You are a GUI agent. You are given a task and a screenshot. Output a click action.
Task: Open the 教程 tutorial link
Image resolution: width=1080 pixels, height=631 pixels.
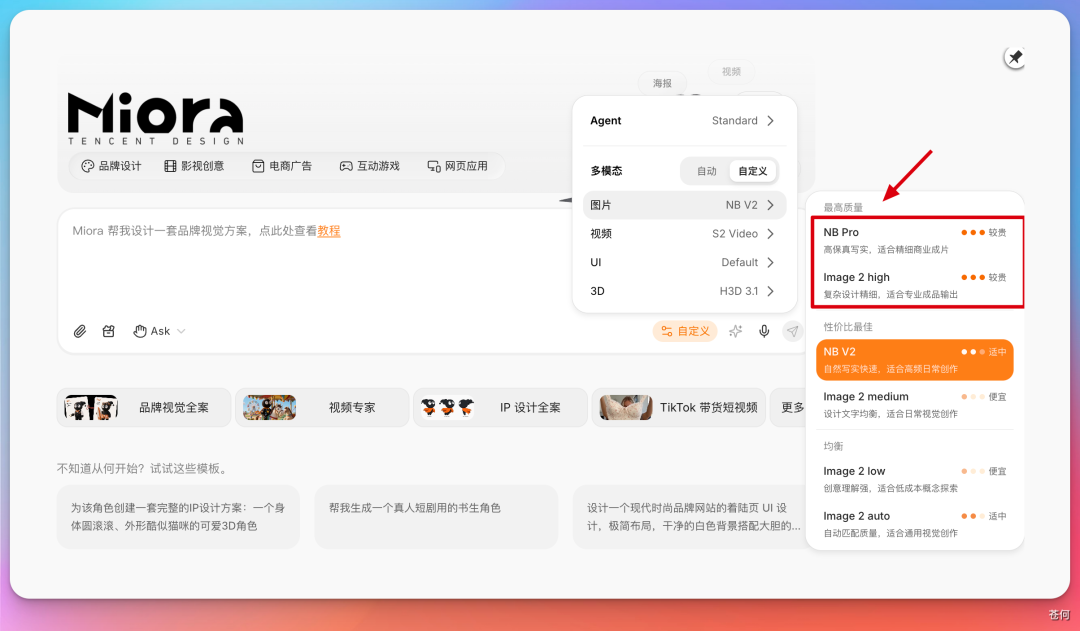pyautogui.click(x=329, y=231)
